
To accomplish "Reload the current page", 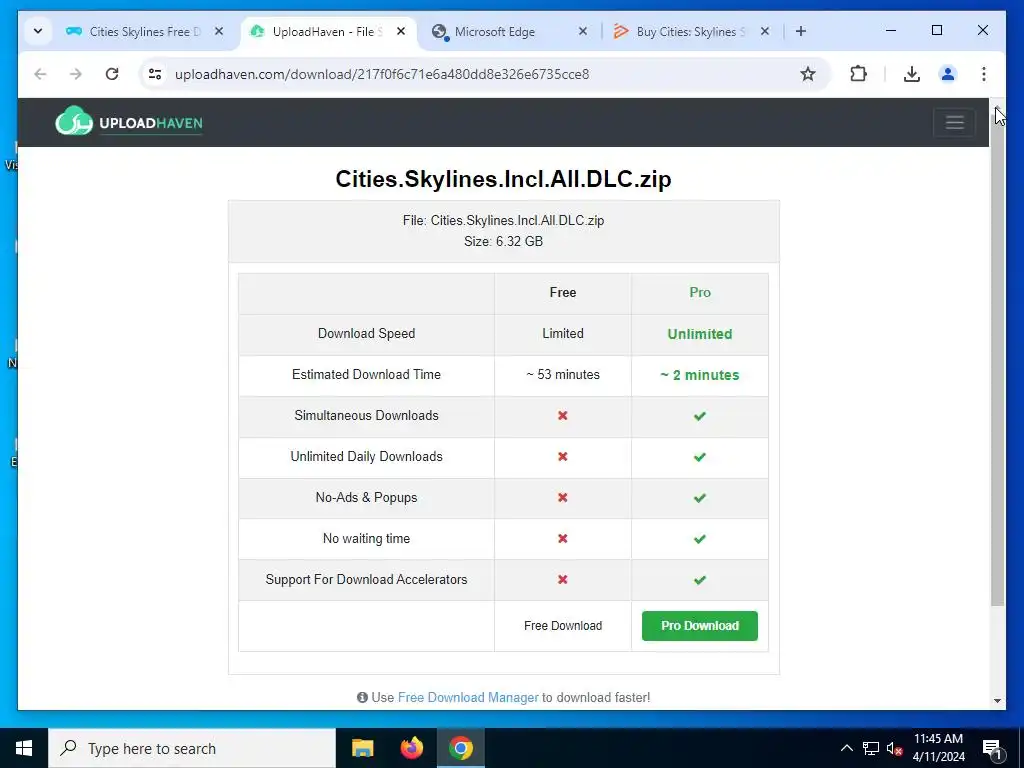I will [112, 74].
